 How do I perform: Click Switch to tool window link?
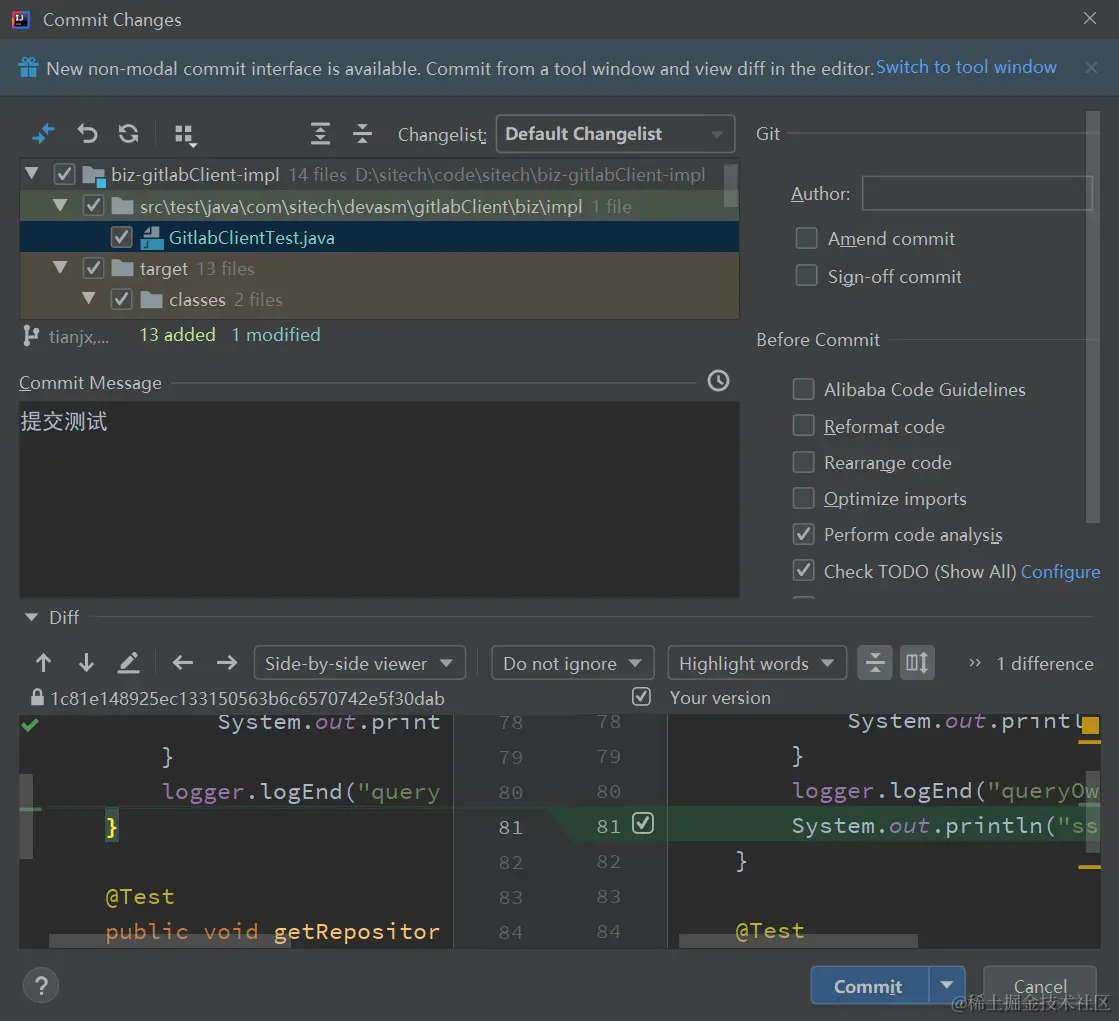pyautogui.click(x=966, y=67)
